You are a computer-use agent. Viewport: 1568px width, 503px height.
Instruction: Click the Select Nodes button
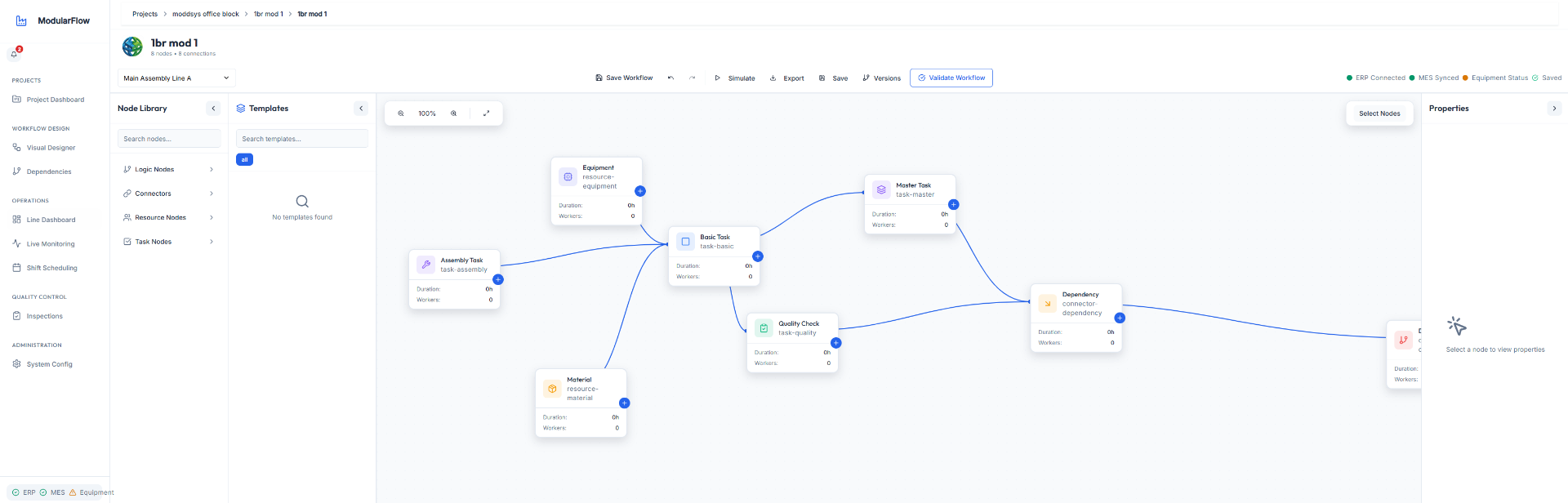tap(1379, 114)
